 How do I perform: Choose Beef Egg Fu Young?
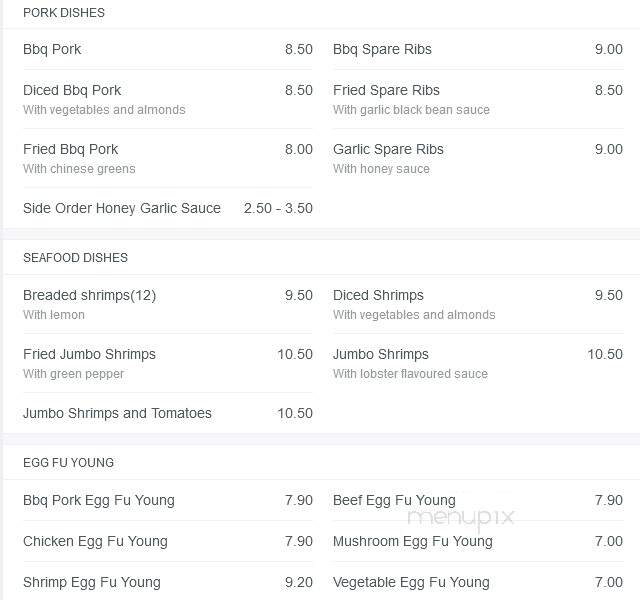tap(478, 500)
